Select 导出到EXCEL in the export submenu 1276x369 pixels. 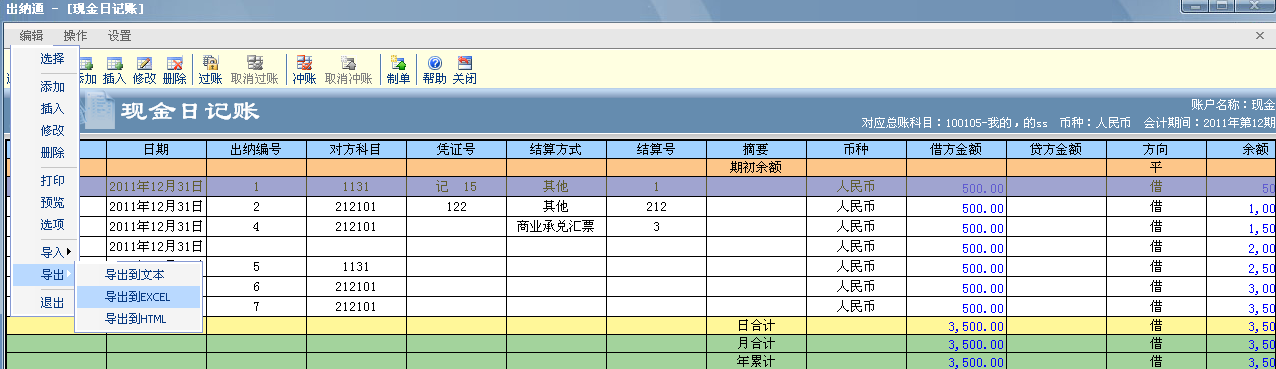138,297
